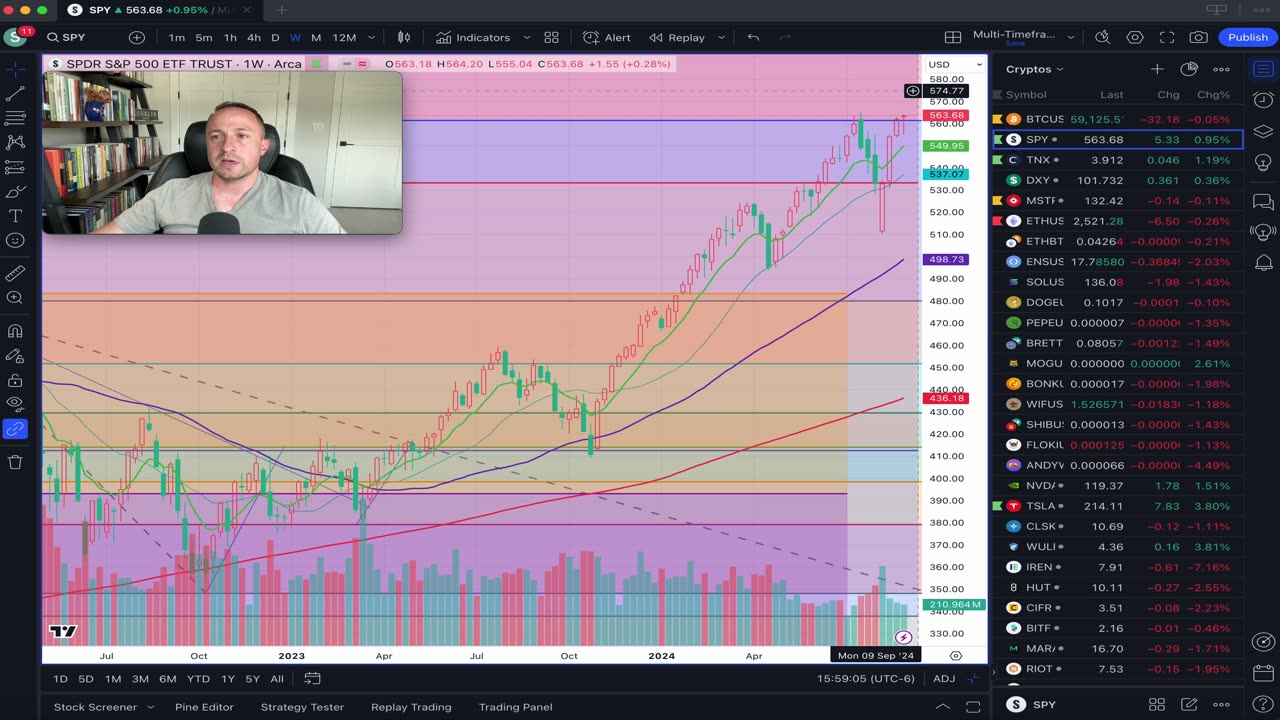
Task: Switch to the 4h timeframe
Action: [254, 37]
